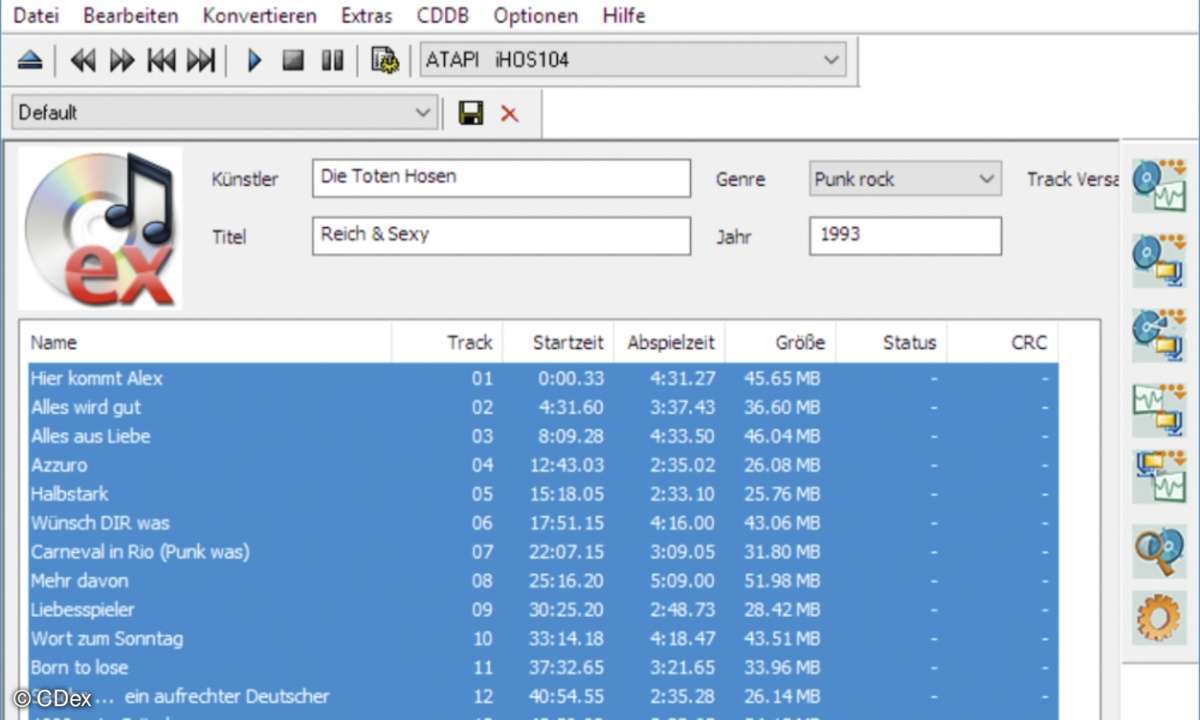Expand the Default profile dropdown
Screen dimensions: 1200x720
click(x=225, y=113)
